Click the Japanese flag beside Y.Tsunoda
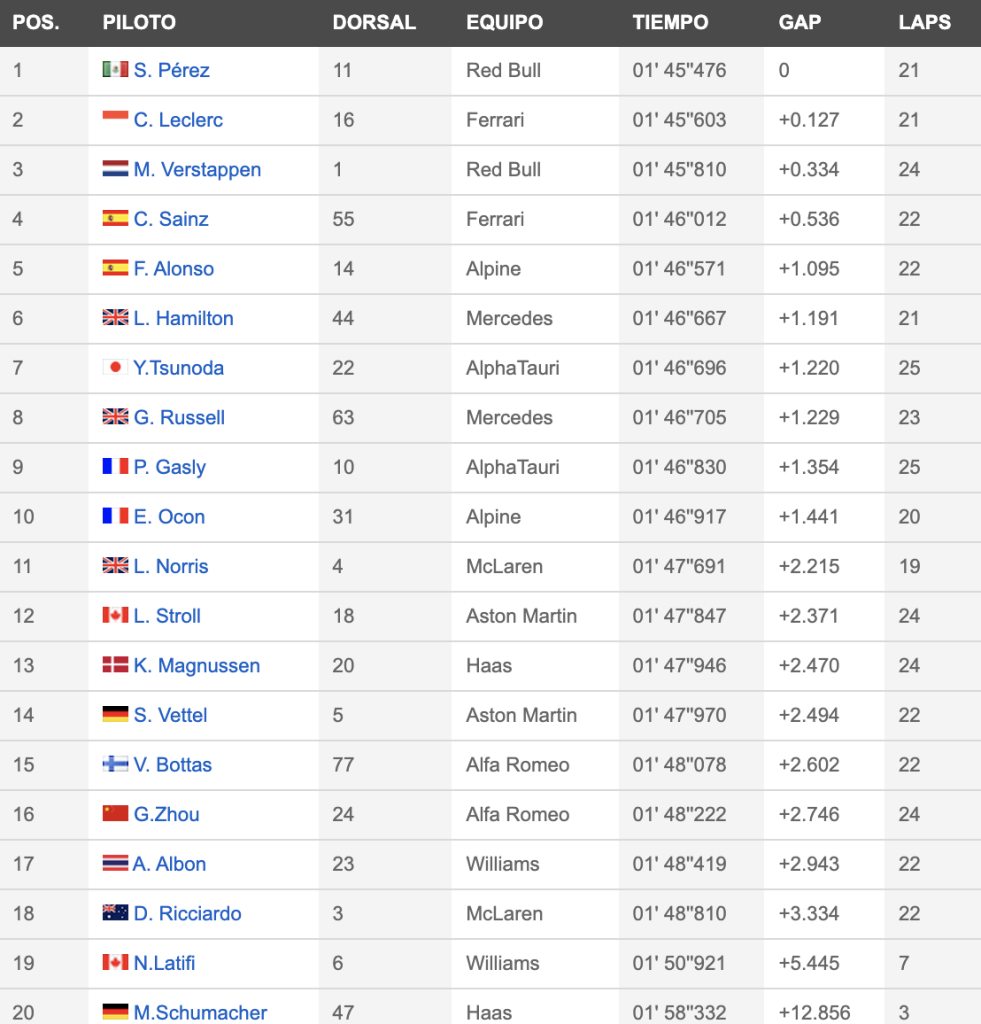The width and height of the screenshot is (981, 1024). point(115,366)
